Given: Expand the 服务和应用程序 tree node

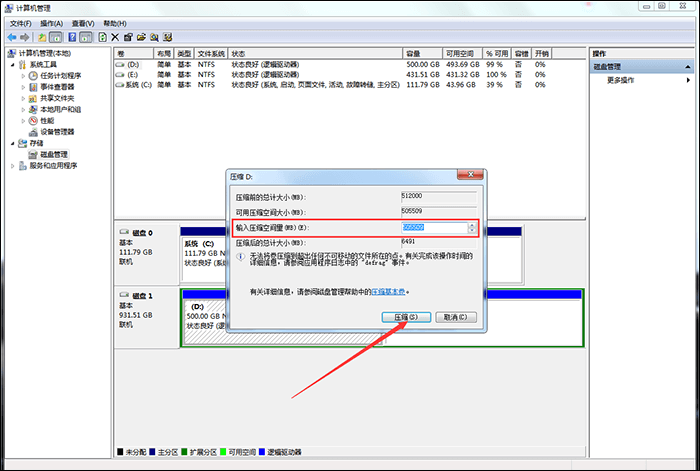Looking at the screenshot, I should [12, 166].
